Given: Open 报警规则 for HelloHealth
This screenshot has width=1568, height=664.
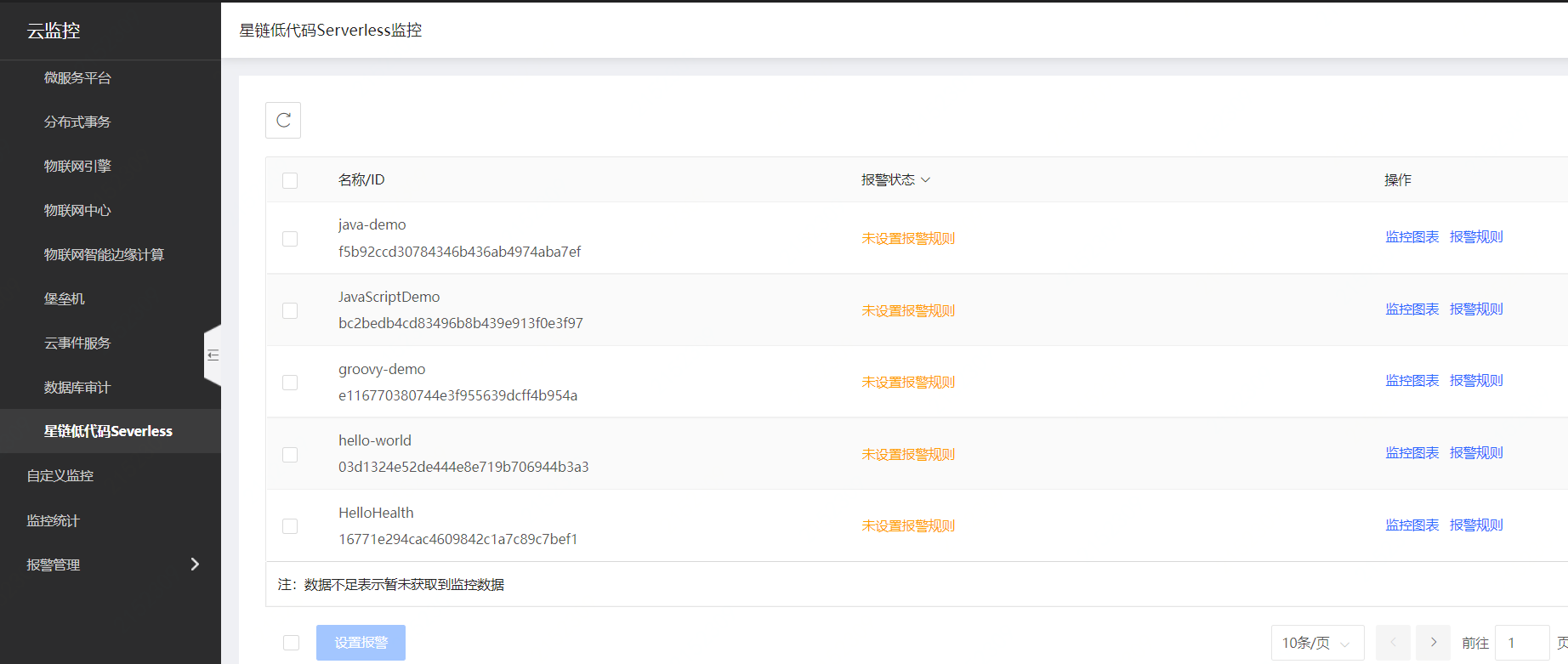Looking at the screenshot, I should tap(1476, 525).
